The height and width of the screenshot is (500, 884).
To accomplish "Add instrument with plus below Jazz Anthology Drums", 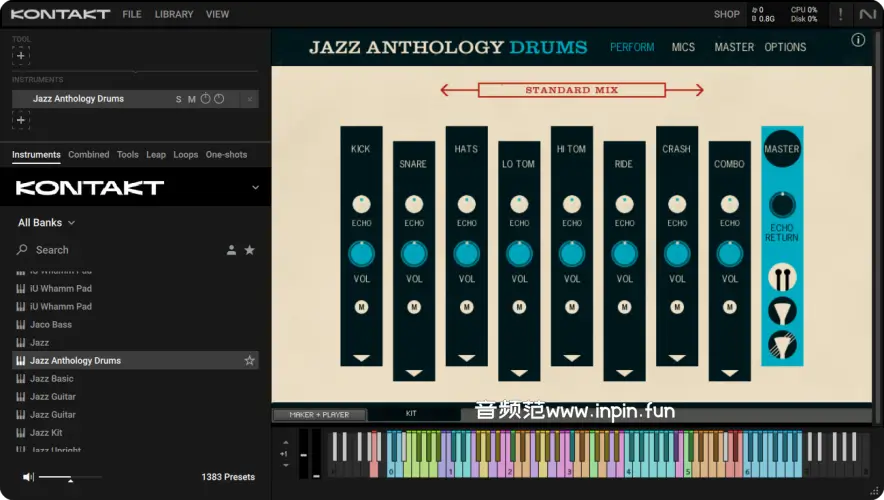I will coord(20,120).
